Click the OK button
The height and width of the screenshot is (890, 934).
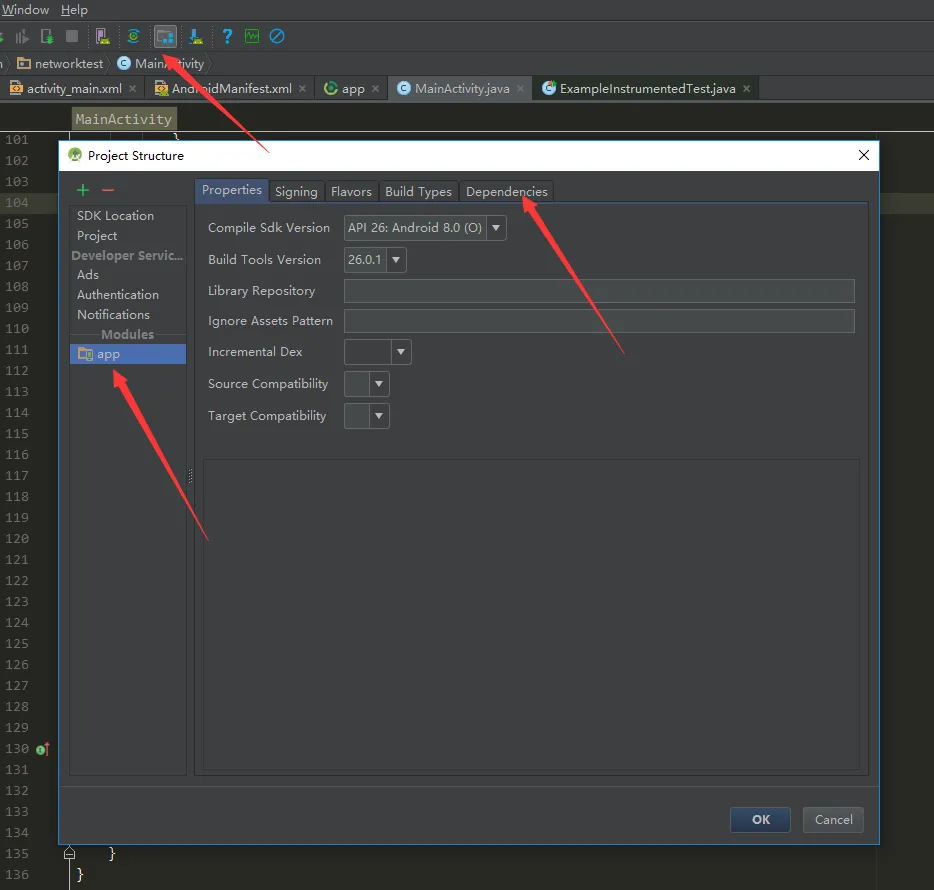(x=761, y=820)
